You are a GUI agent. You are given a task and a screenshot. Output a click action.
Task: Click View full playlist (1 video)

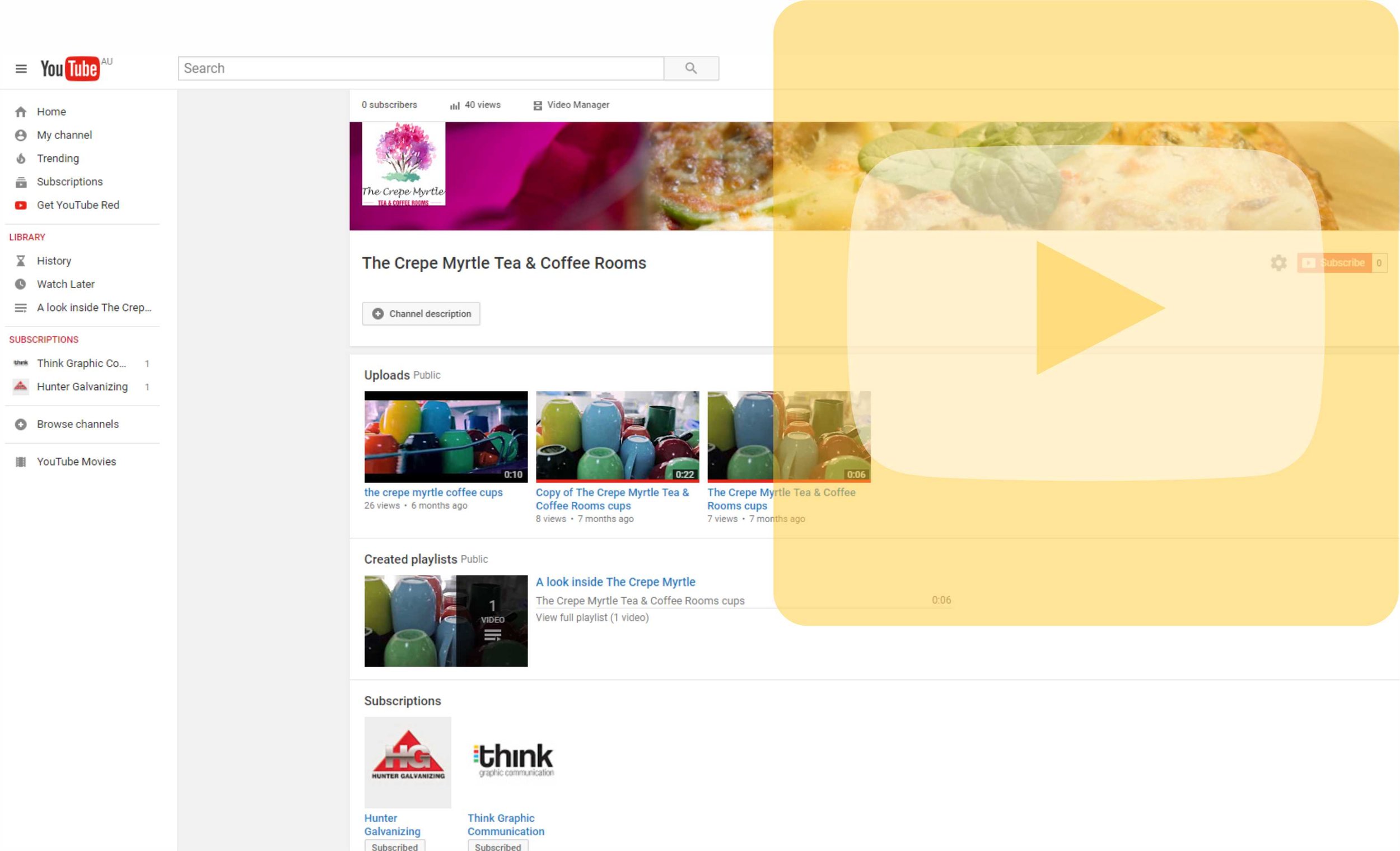click(592, 617)
